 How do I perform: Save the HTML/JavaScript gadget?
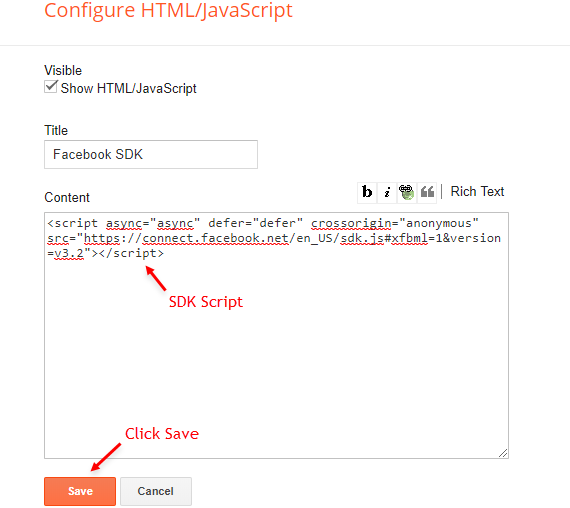(x=80, y=491)
